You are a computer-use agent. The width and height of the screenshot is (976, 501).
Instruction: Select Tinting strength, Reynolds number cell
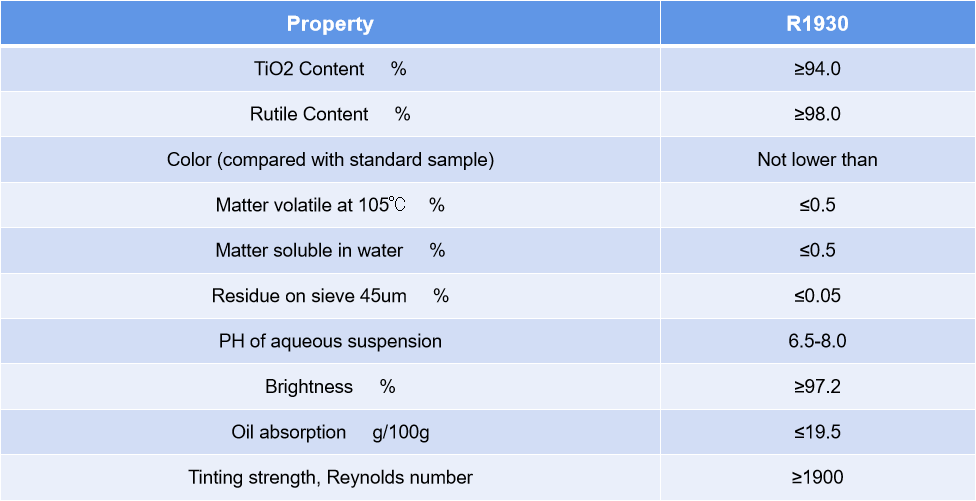(330, 478)
